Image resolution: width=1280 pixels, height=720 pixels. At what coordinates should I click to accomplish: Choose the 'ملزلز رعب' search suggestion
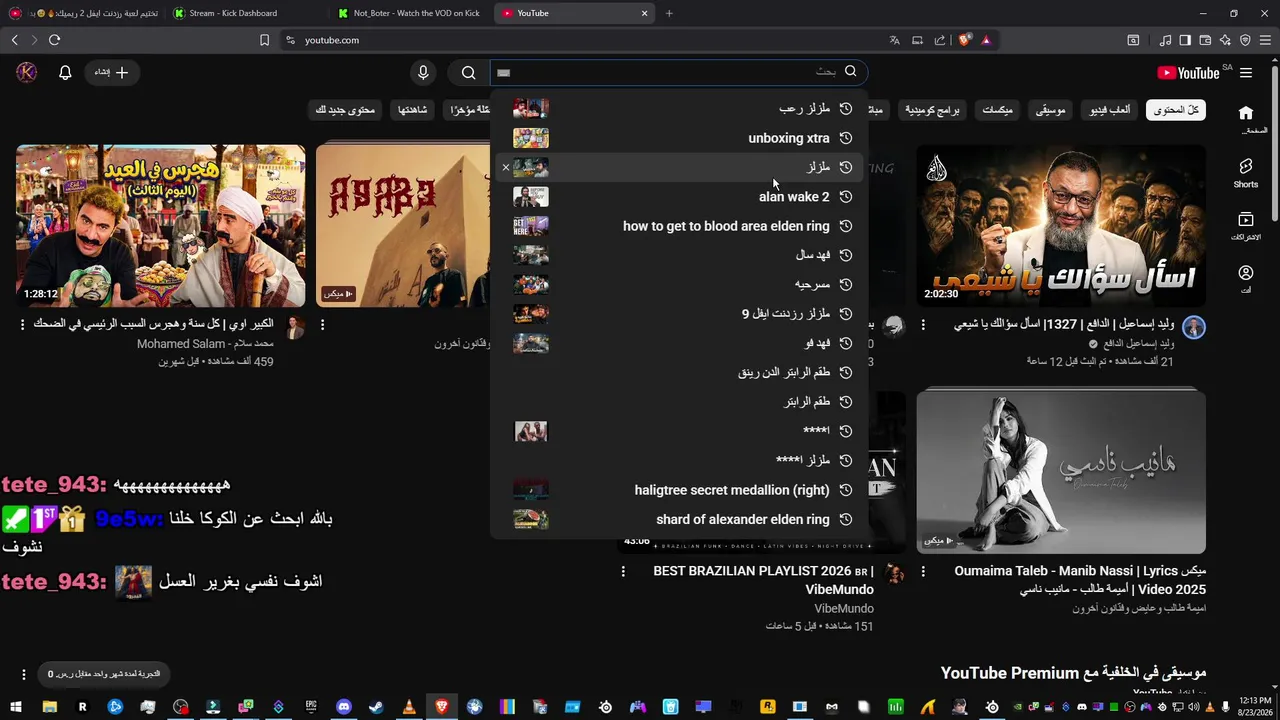pyautogui.click(x=681, y=108)
